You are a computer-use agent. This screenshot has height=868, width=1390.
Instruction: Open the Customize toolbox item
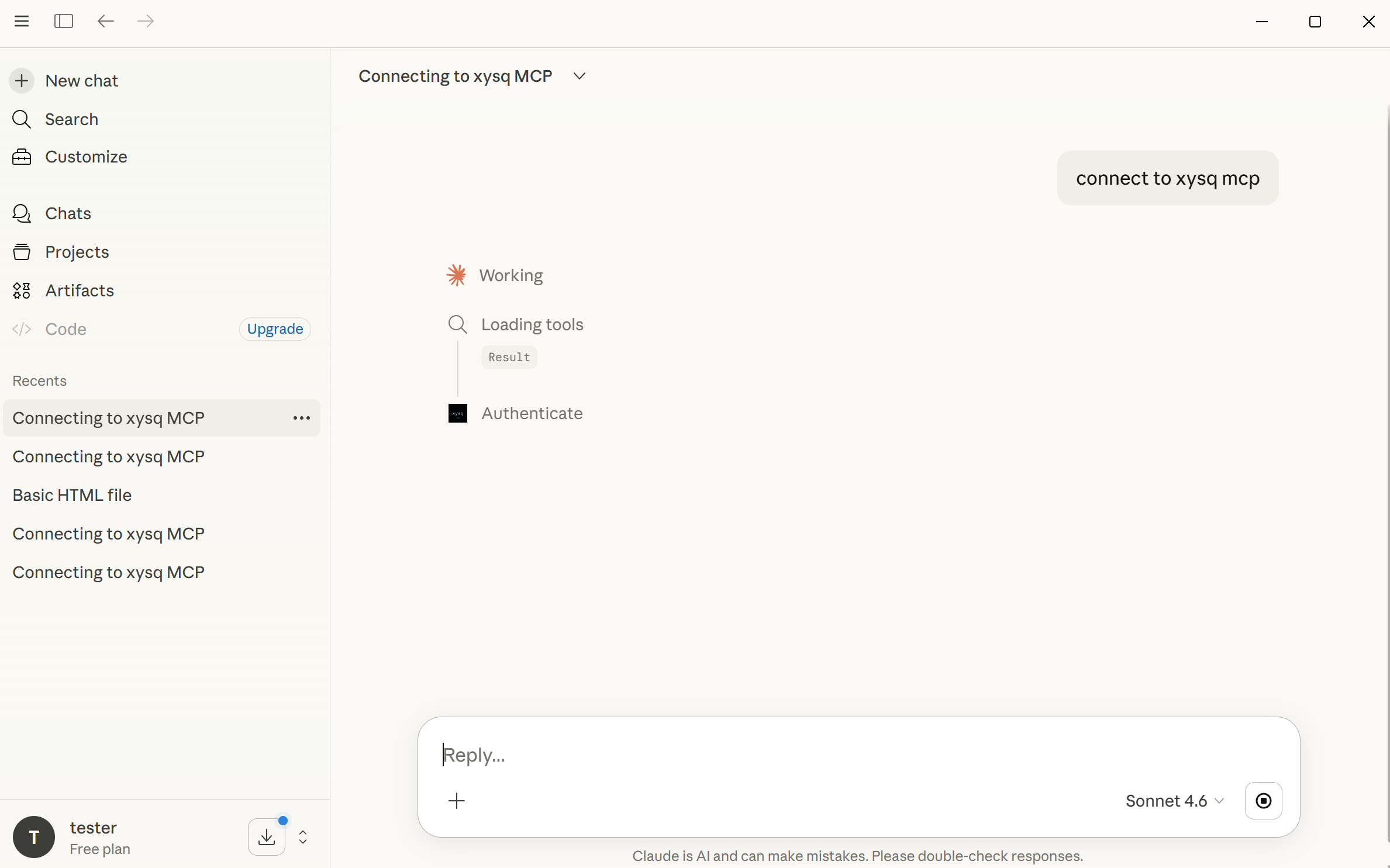(85, 157)
